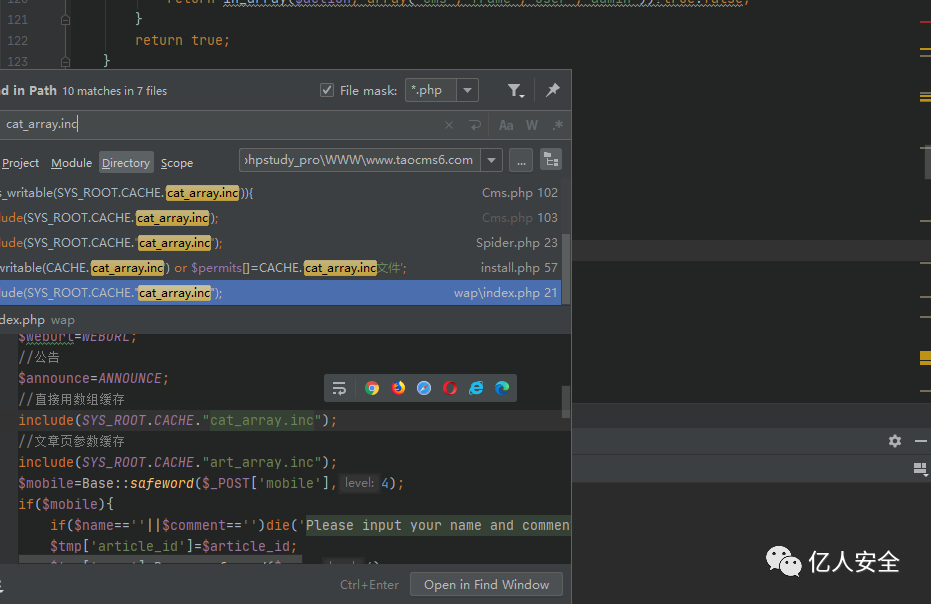The image size is (931, 604).
Task: Fold code block at line 123 gutter
Action: coord(65,61)
